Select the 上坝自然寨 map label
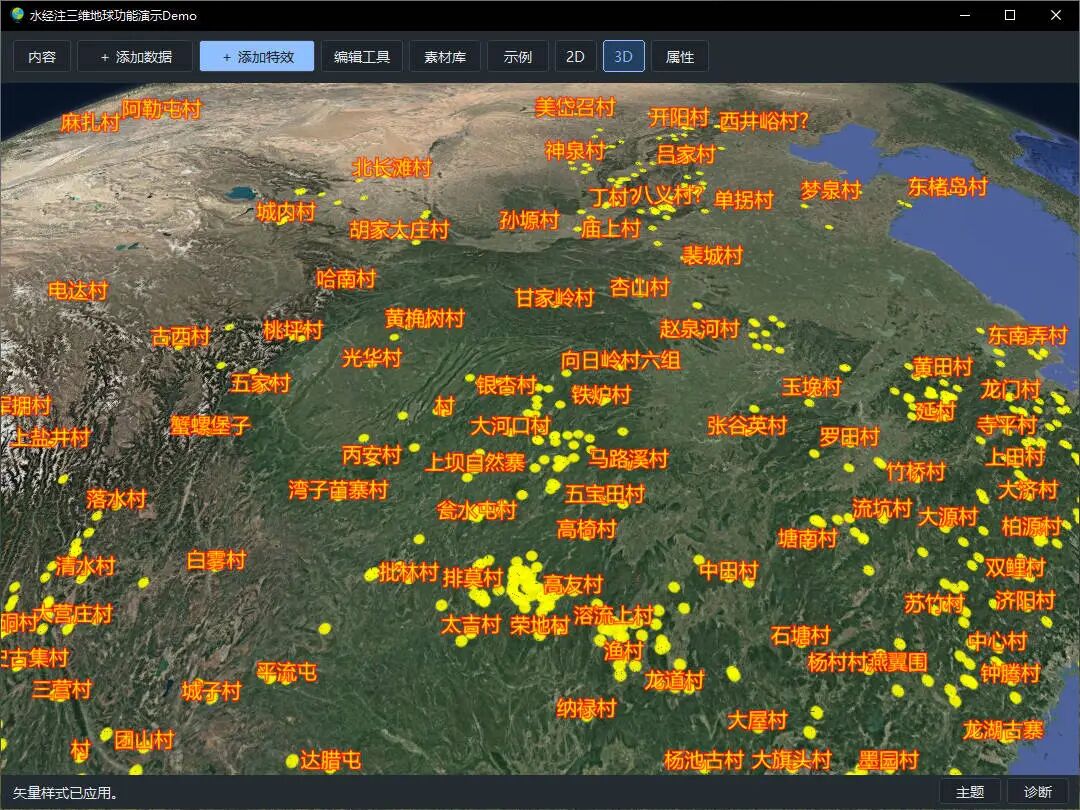1080x810 pixels. pos(475,461)
